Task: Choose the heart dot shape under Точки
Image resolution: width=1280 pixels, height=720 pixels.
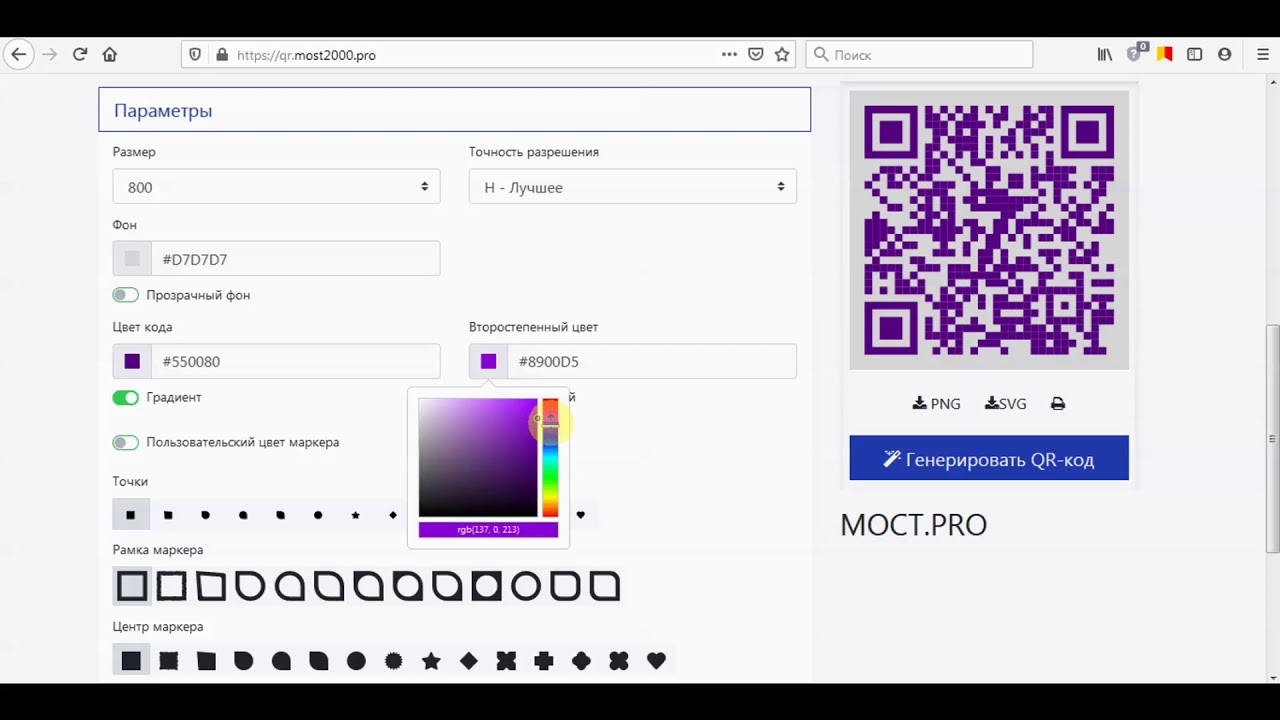Action: 580,515
